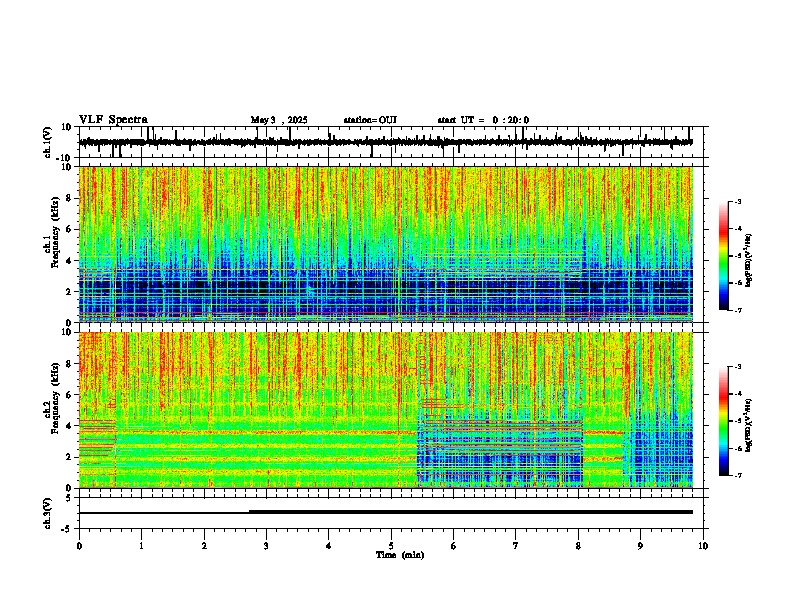Click tick label "7" on the Time axis
This screenshot has width=792, height=612.
pyautogui.click(x=516, y=546)
